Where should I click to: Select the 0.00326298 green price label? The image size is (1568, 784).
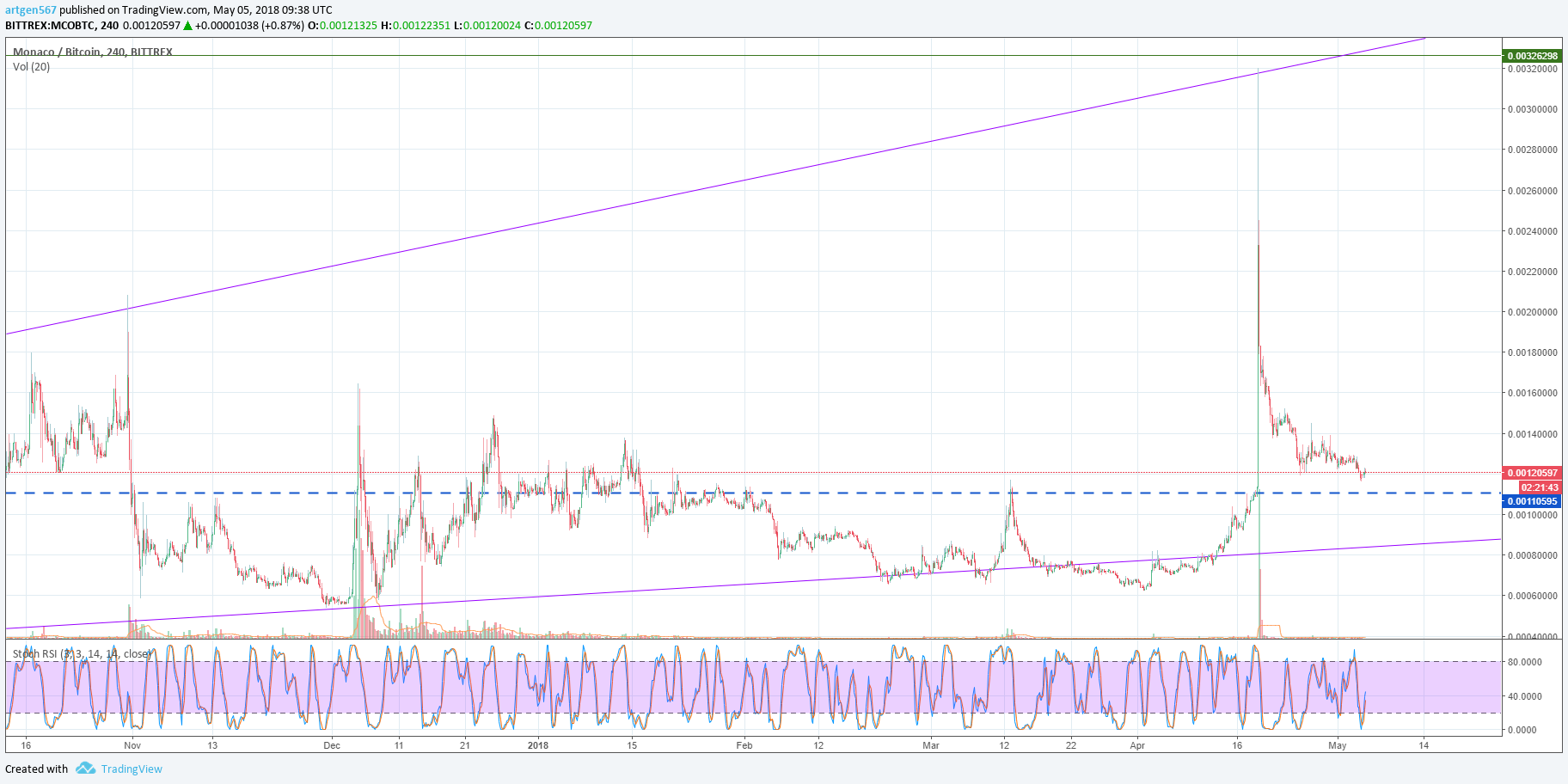click(x=1532, y=56)
